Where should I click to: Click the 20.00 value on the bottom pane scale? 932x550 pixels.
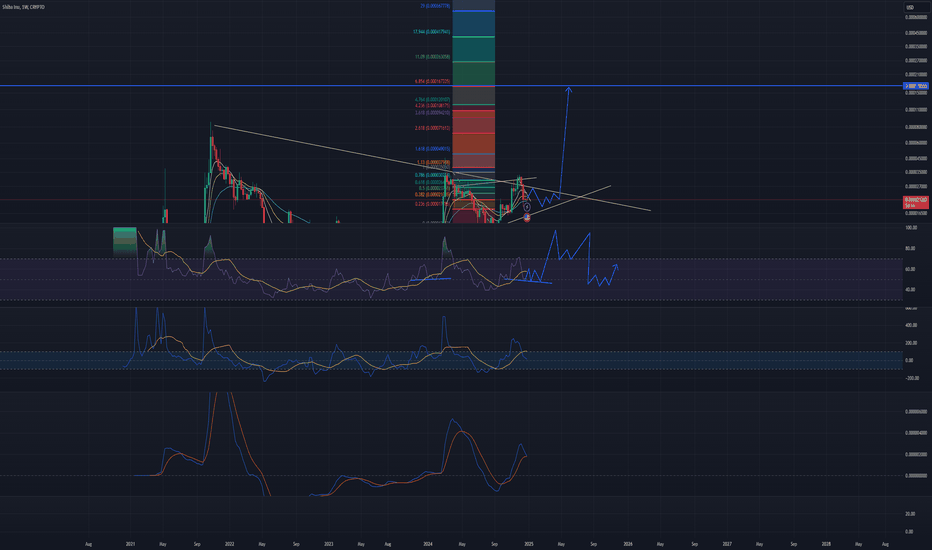coord(909,514)
